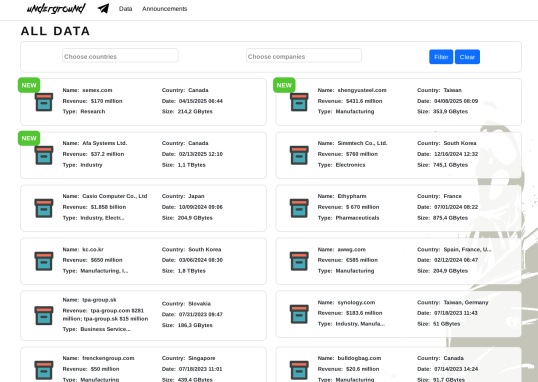The height and width of the screenshot is (382, 538).
Task: Open the Telegram paper-plane icon
Action: tap(103, 9)
